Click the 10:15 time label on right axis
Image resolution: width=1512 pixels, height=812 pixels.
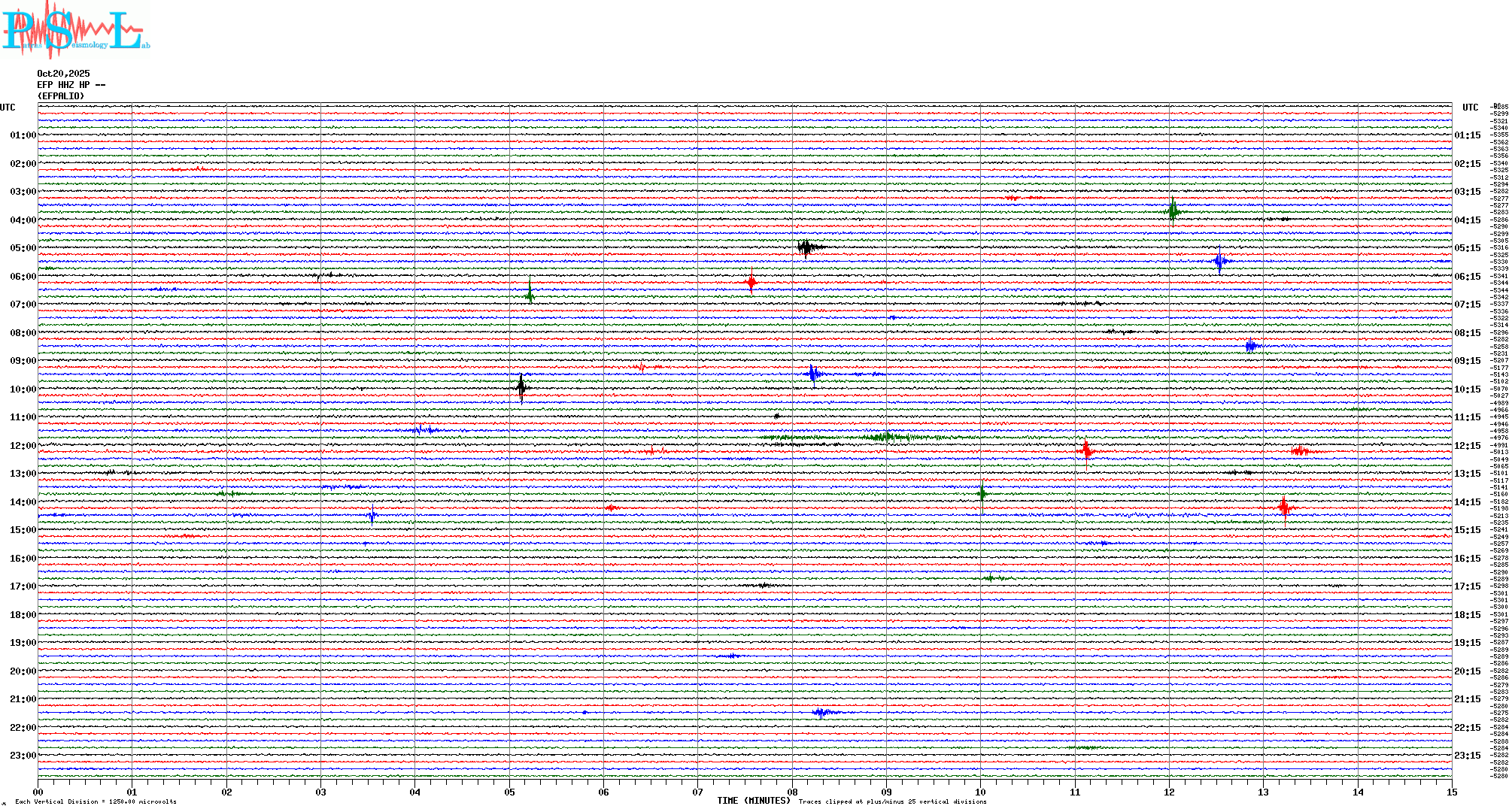1467,389
